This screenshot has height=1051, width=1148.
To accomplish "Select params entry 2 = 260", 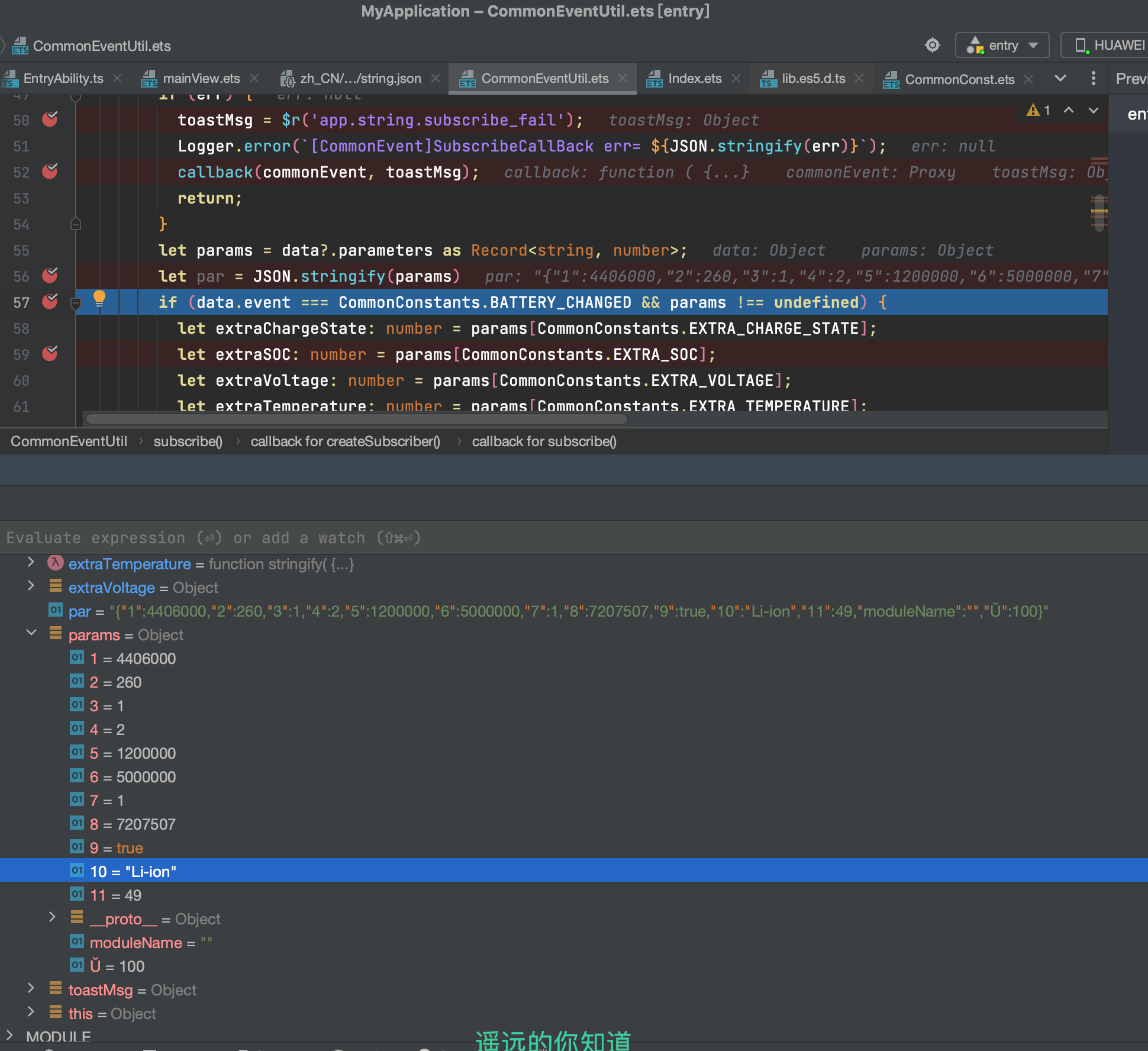I will click(574, 682).
